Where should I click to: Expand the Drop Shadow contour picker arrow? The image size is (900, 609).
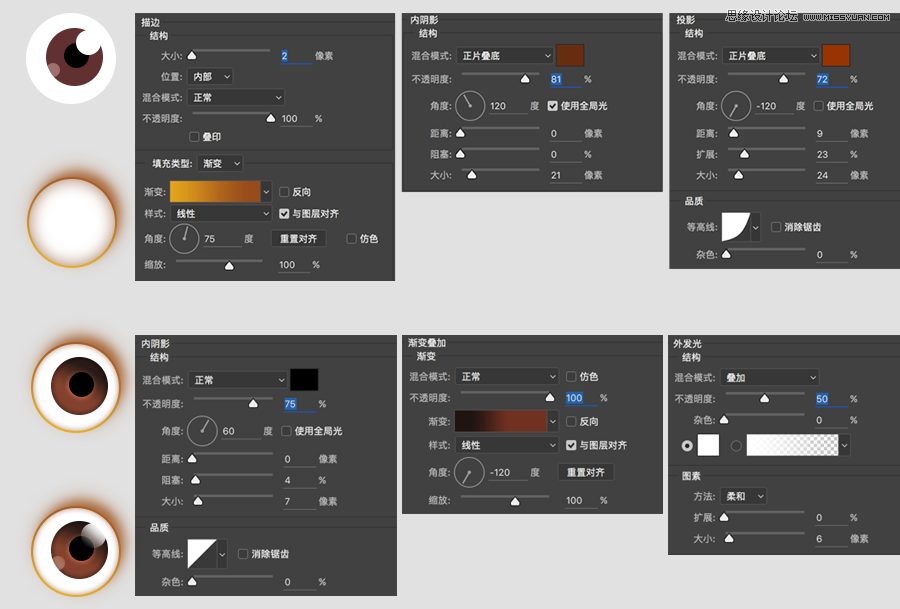click(756, 227)
